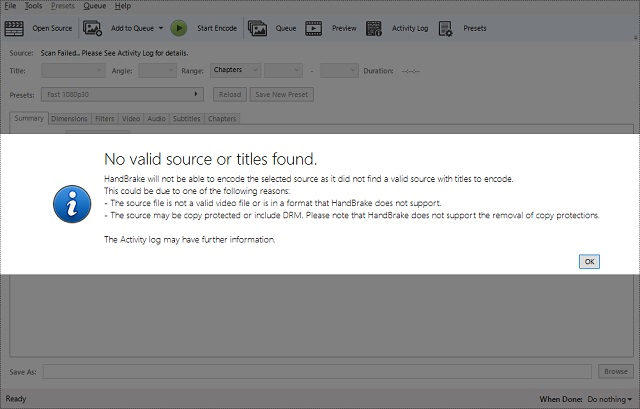Click the Start Encode label
Image resolution: width=640 pixels, height=409 pixels.
217,28
